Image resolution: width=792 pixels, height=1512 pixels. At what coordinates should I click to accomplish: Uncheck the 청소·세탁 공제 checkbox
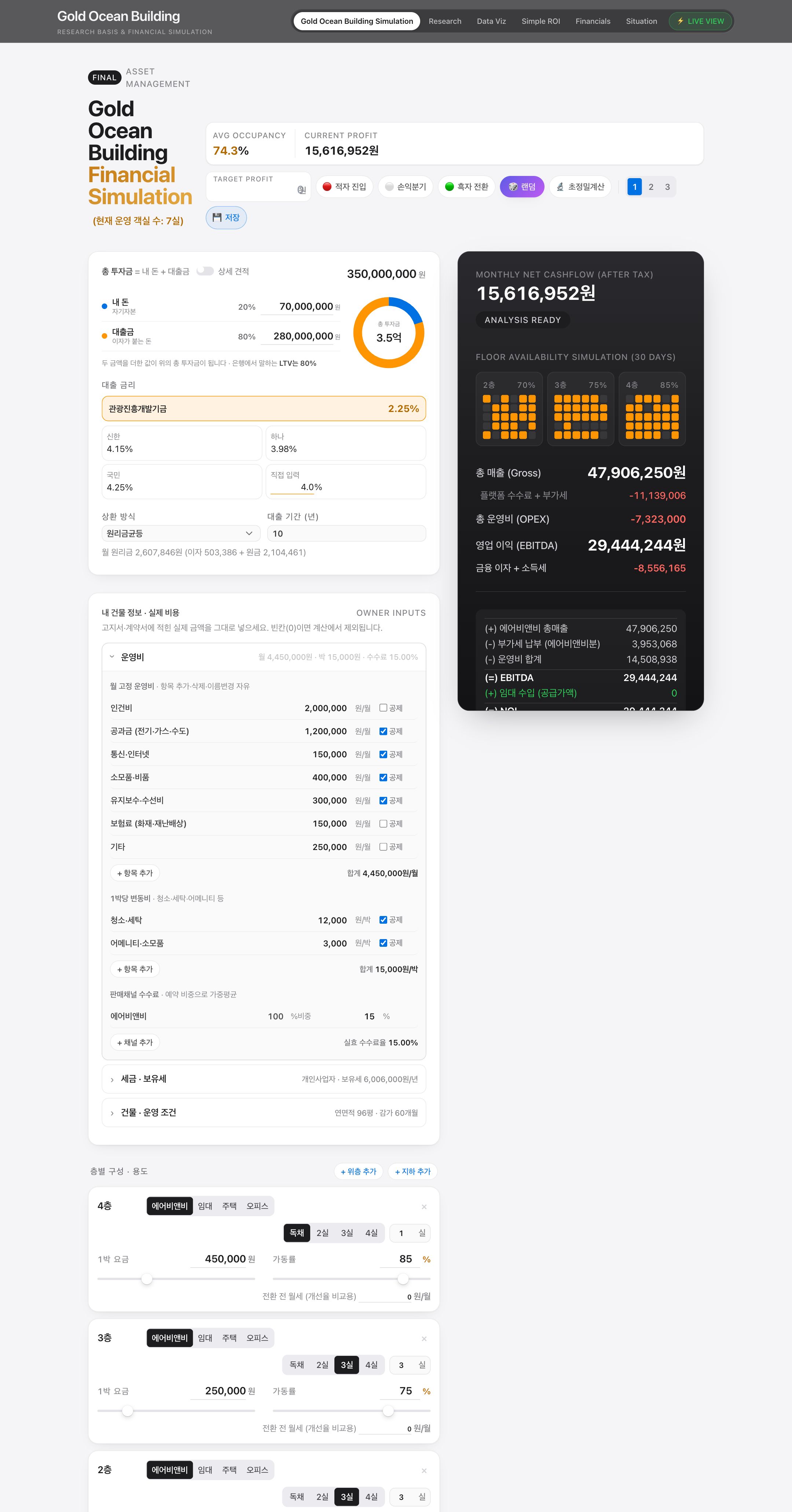pyautogui.click(x=384, y=920)
